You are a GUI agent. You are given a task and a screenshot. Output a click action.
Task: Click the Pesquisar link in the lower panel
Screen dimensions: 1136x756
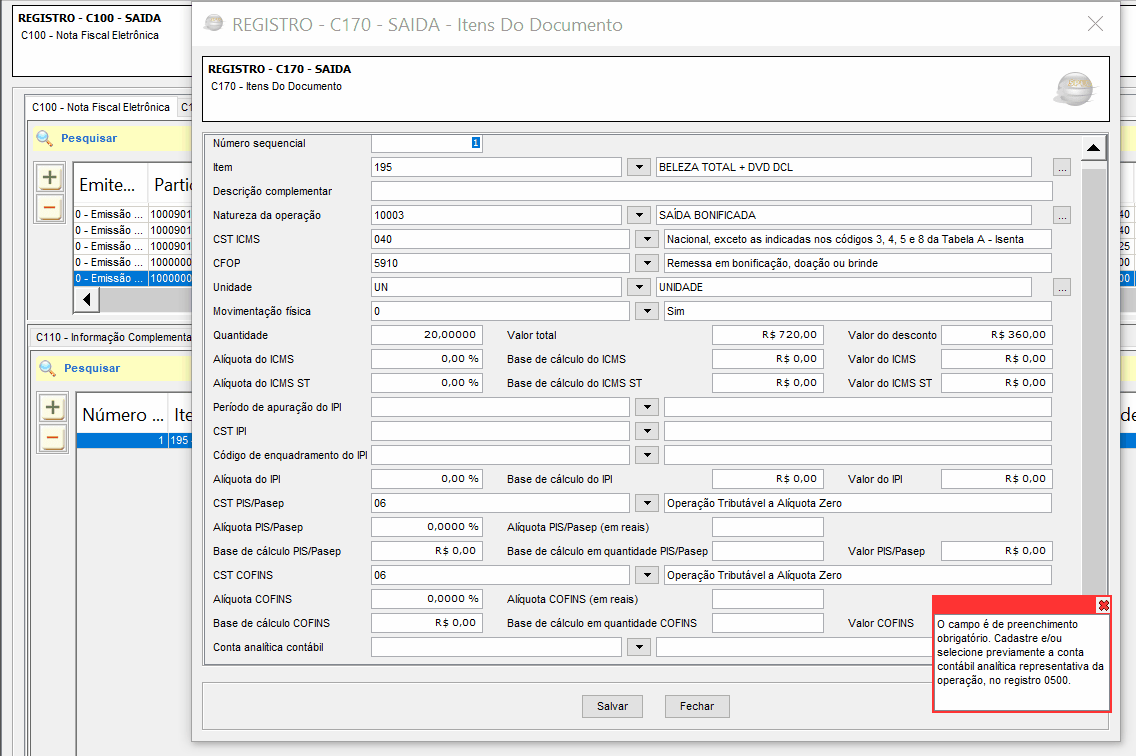pyautogui.click(x=92, y=368)
